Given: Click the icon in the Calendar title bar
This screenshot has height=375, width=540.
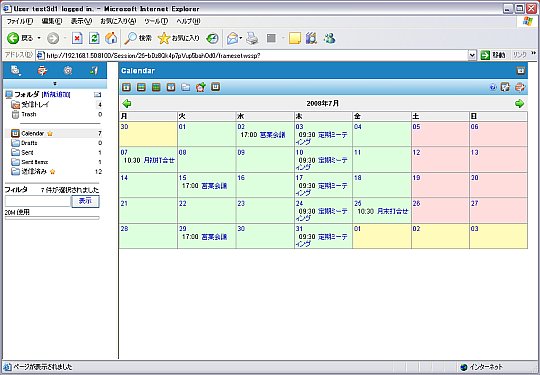Looking at the screenshot, I should [x=520, y=71].
